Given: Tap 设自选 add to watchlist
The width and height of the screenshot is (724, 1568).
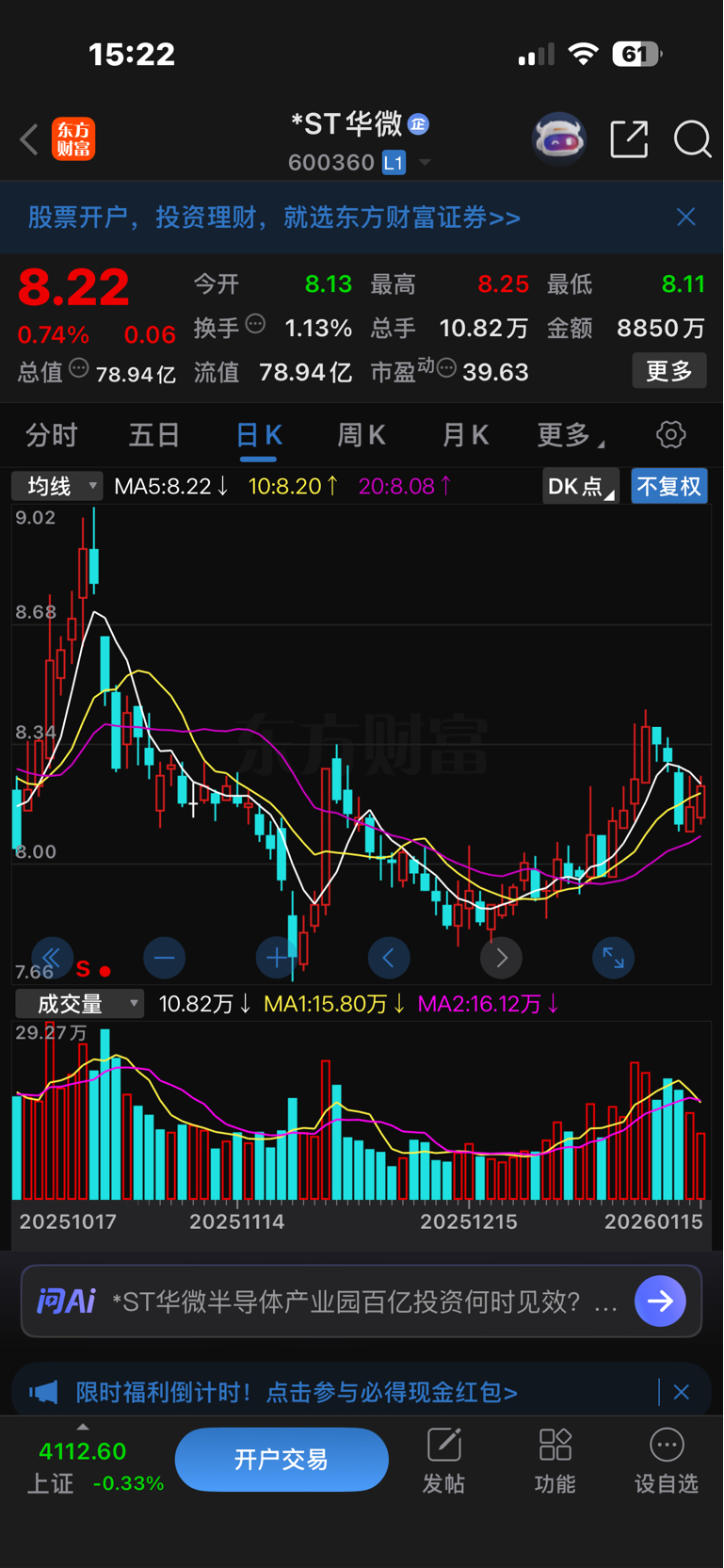Looking at the screenshot, I should [x=667, y=1461].
